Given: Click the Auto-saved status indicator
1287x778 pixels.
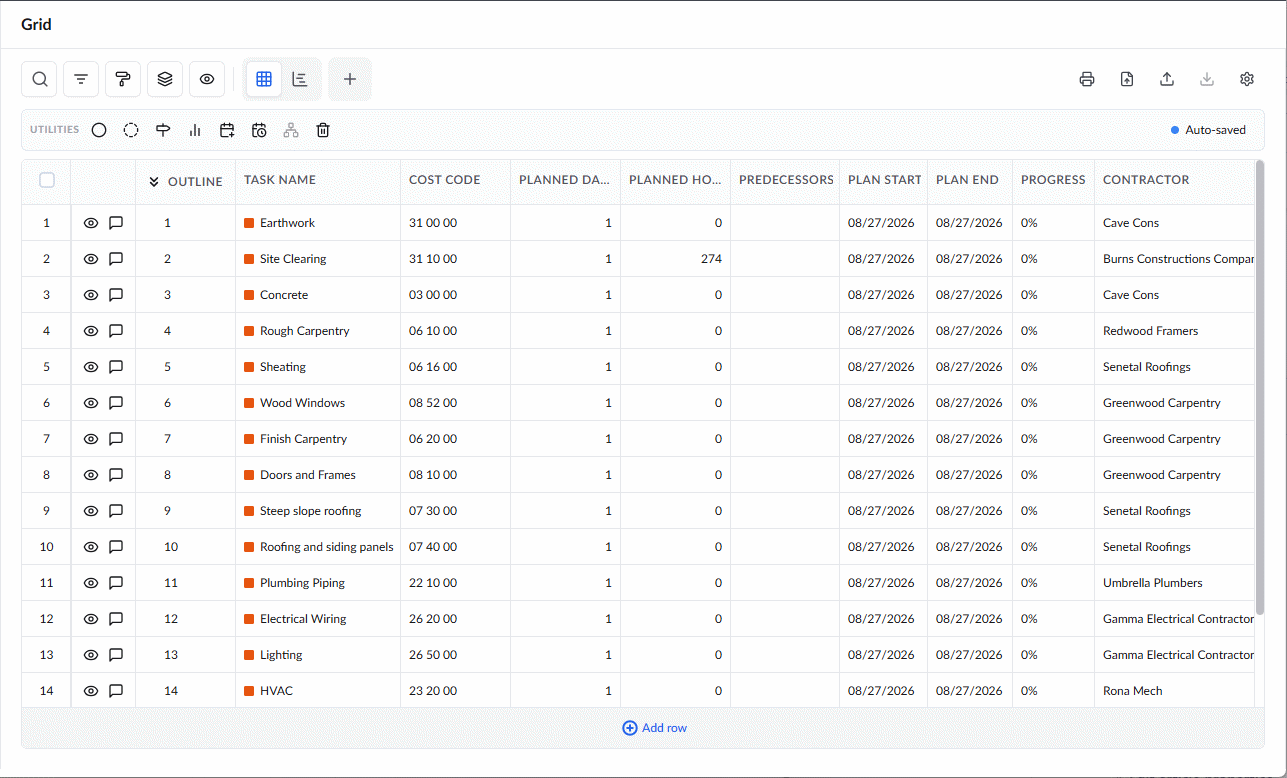Looking at the screenshot, I should (x=1208, y=130).
